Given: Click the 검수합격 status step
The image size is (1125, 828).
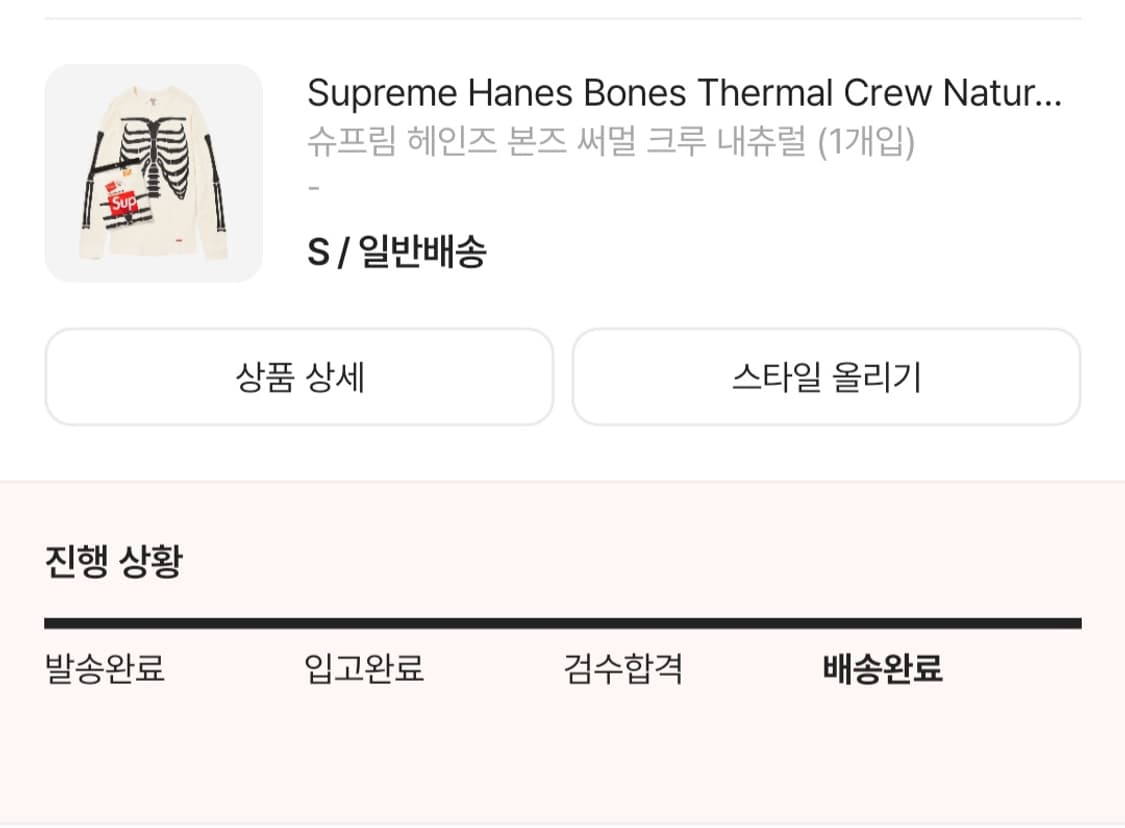Looking at the screenshot, I should coord(622,670).
